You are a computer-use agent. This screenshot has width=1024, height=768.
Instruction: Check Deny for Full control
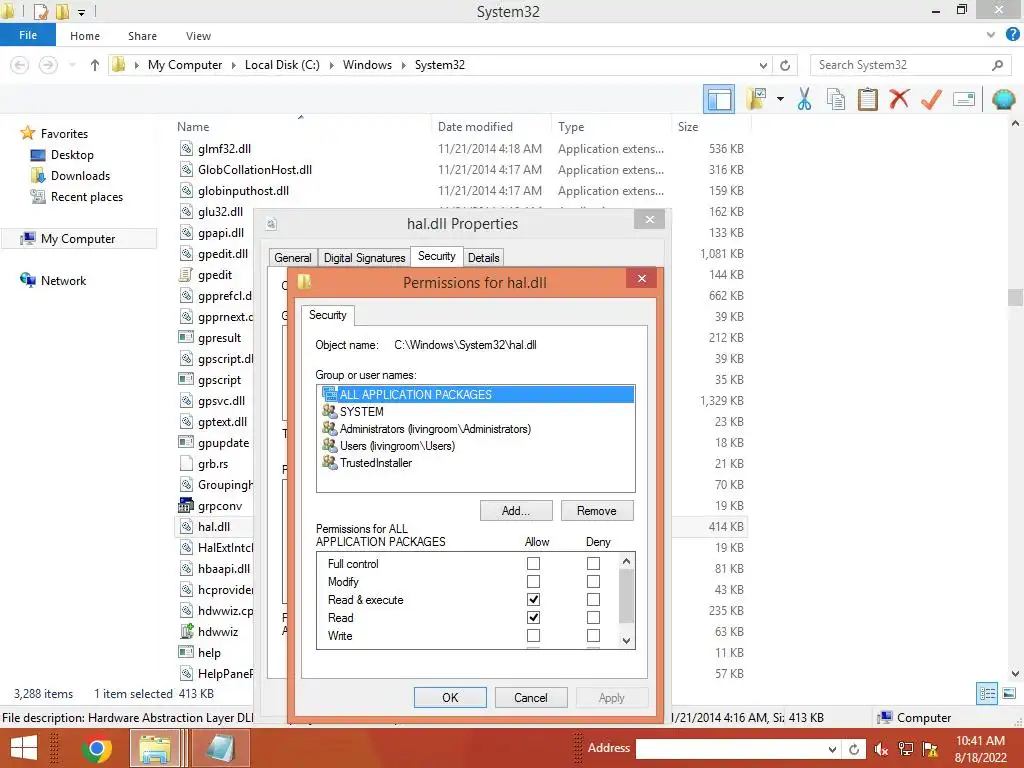tap(593, 563)
